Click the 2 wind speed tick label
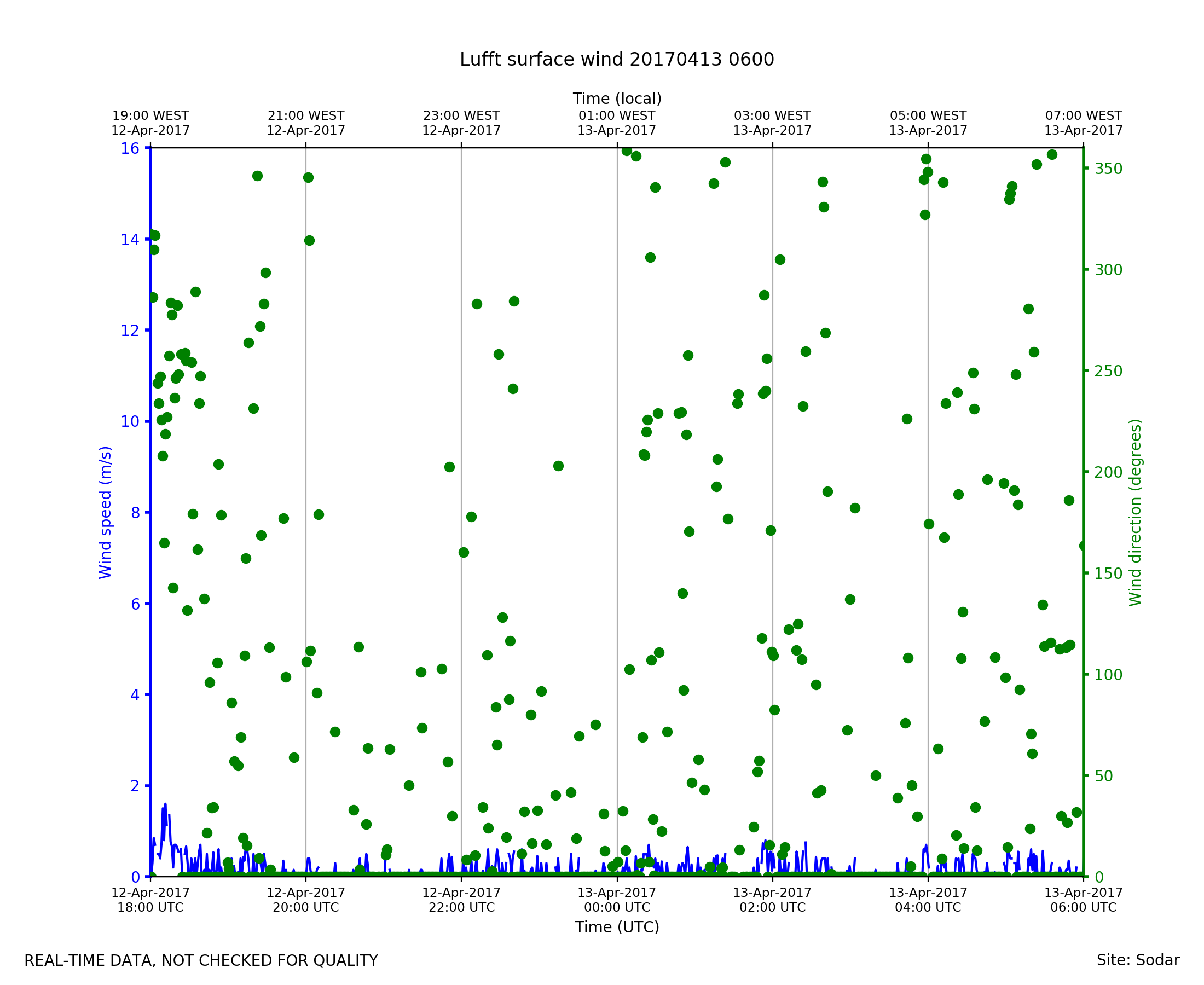 coord(135,786)
